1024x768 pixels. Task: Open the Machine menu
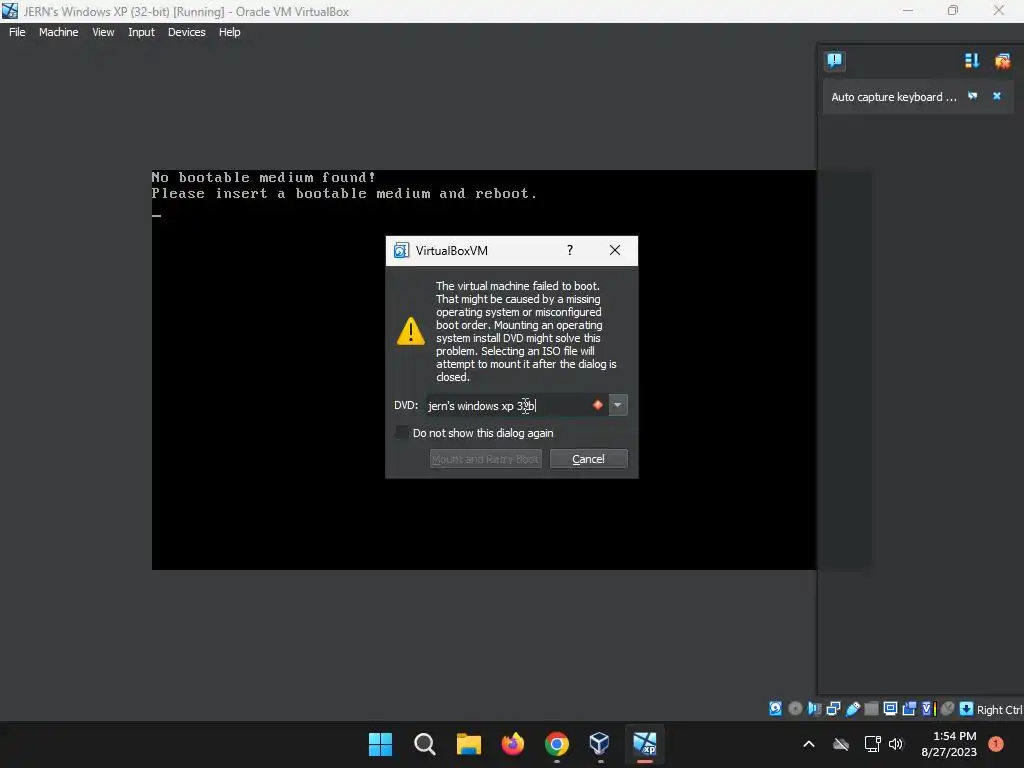pyautogui.click(x=58, y=32)
